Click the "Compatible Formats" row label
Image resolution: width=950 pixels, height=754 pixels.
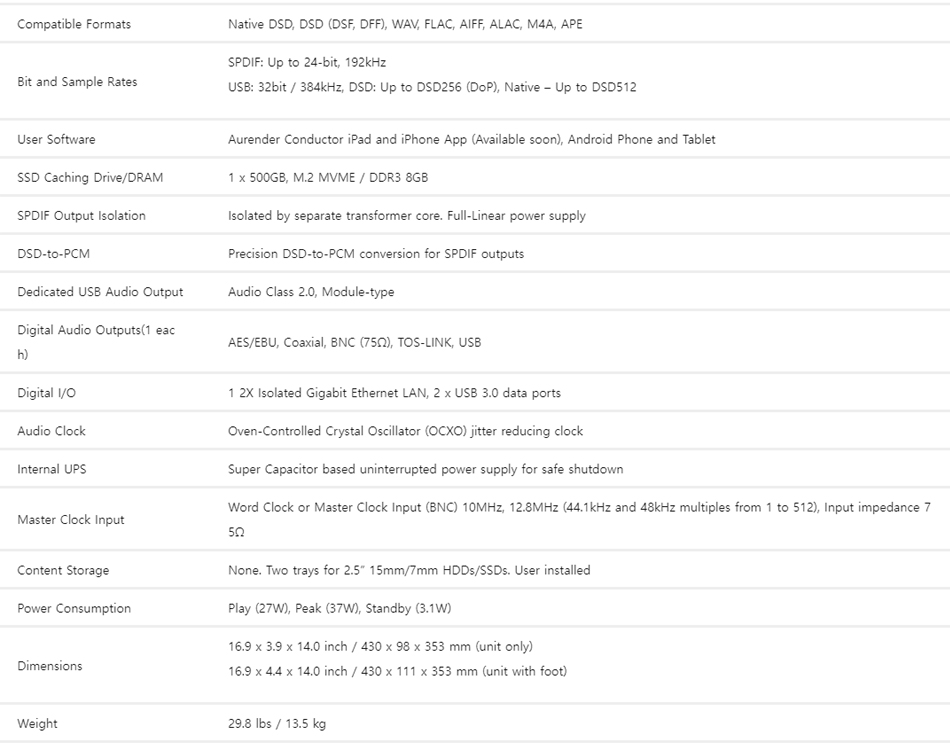[74, 24]
